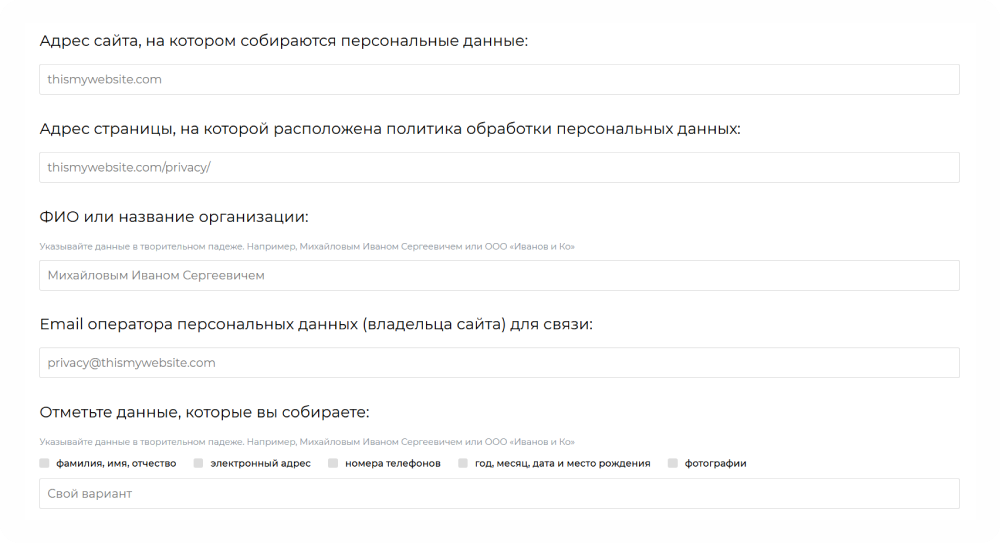Toggle the square checkbox before 'год, месяц, дата и место рождения'
This screenshot has width=1000, height=543.
pos(463,464)
